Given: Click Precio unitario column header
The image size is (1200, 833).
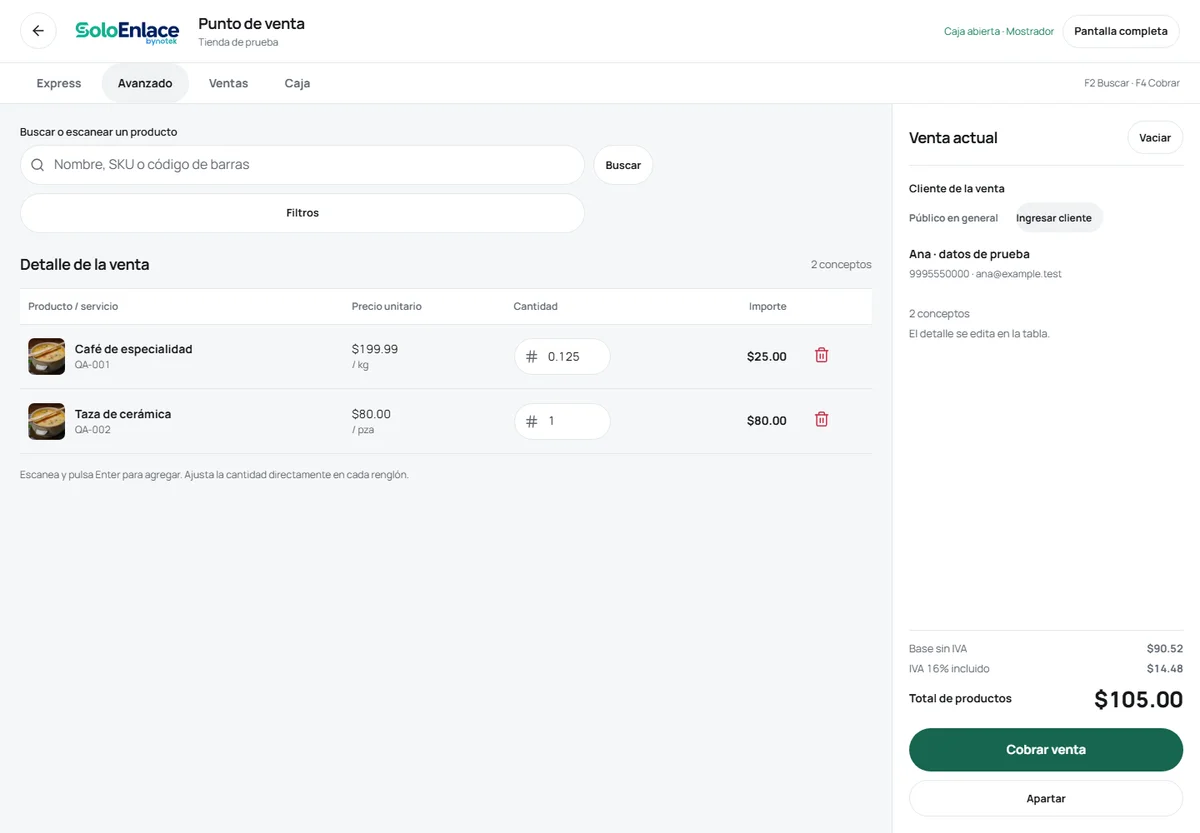Looking at the screenshot, I should click(x=387, y=307).
